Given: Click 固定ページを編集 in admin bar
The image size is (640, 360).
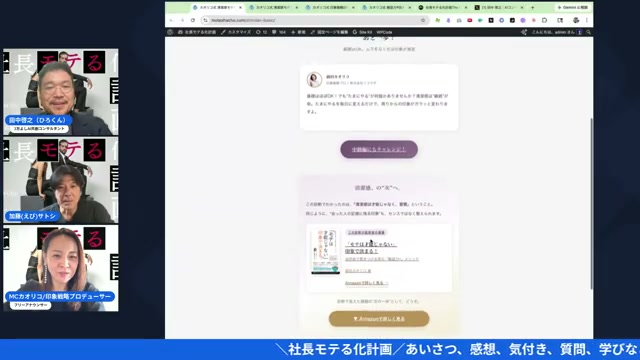Looking at the screenshot, I should coord(329,32).
